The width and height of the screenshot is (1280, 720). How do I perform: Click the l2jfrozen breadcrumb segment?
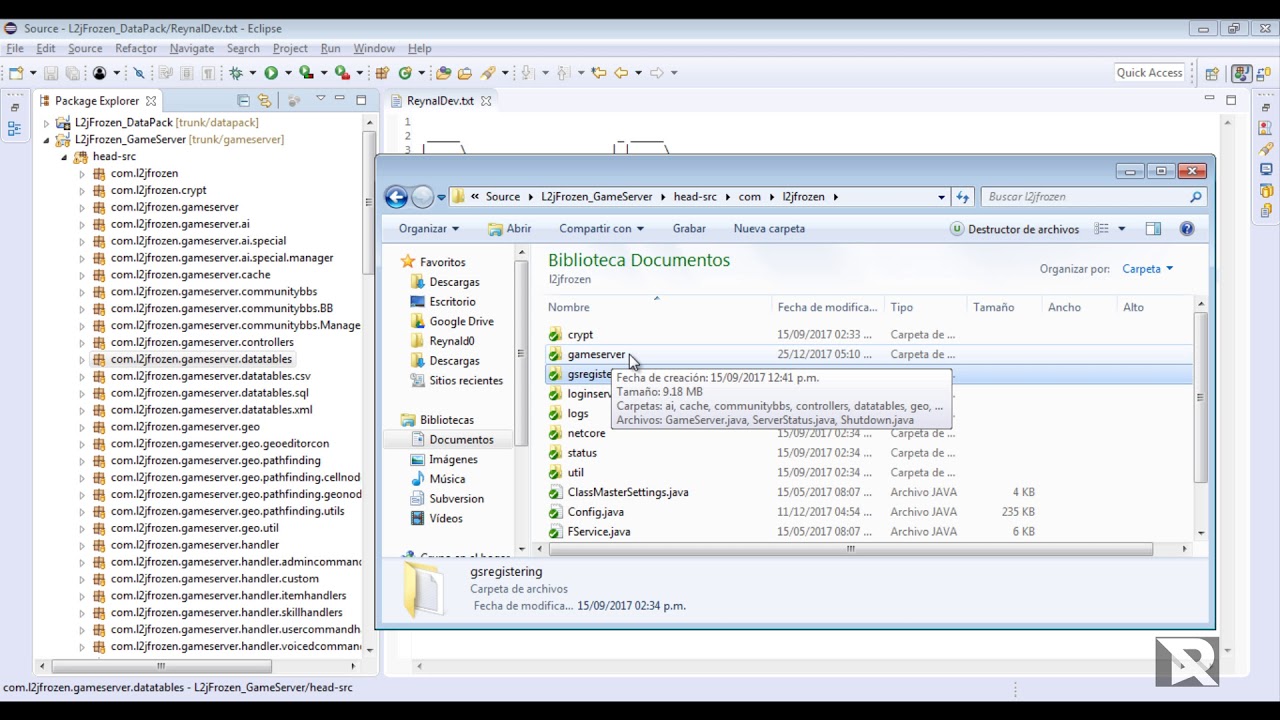pyautogui.click(x=803, y=197)
